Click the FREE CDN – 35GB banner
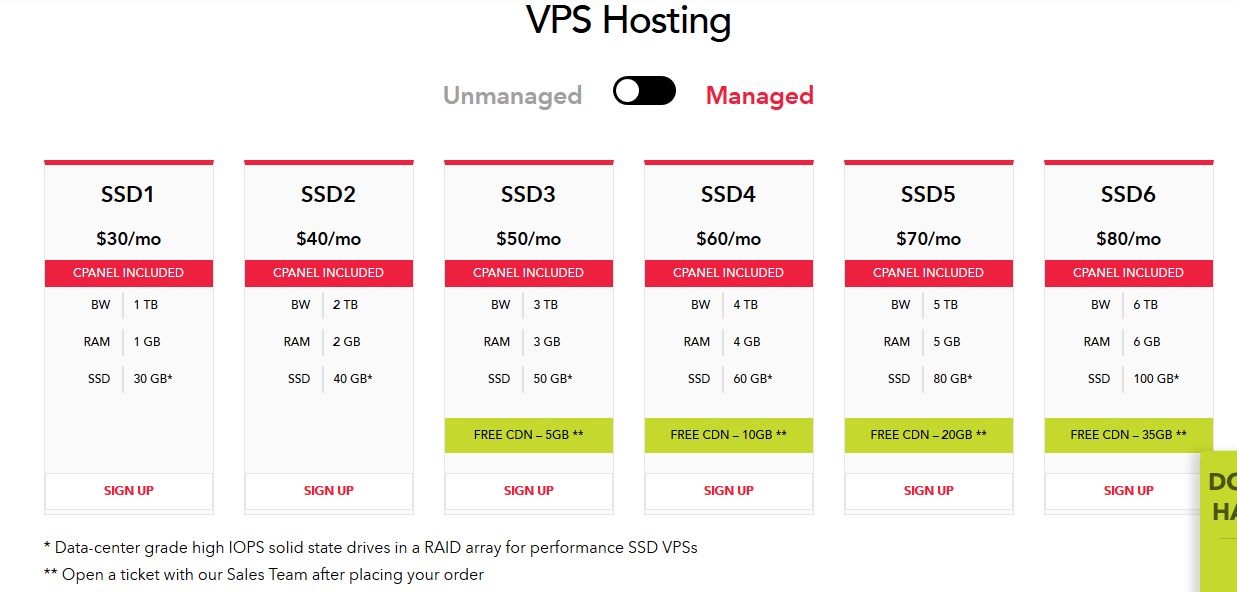The image size is (1237, 592). 1129,435
